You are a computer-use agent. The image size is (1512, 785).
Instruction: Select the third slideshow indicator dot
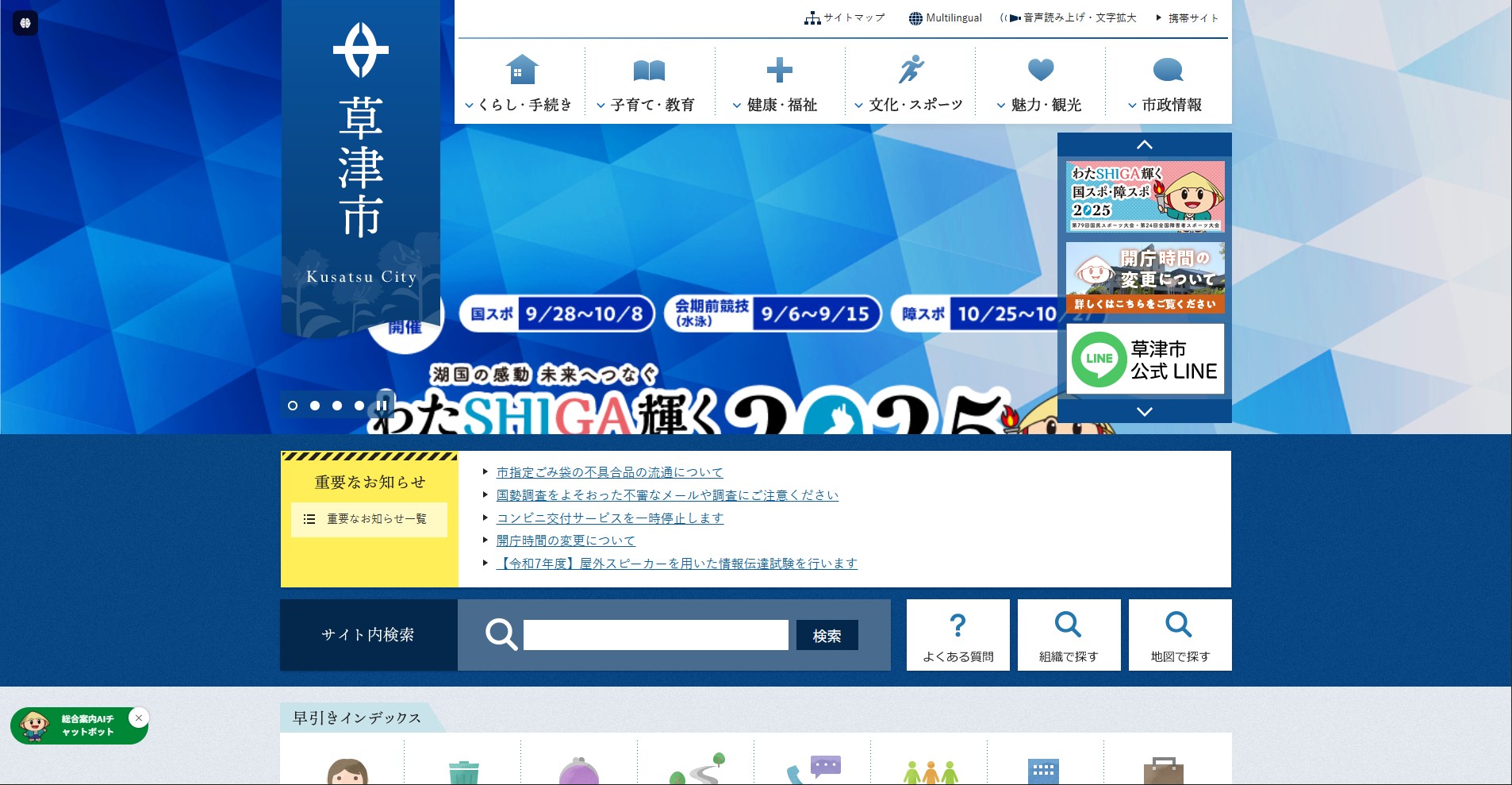point(337,406)
